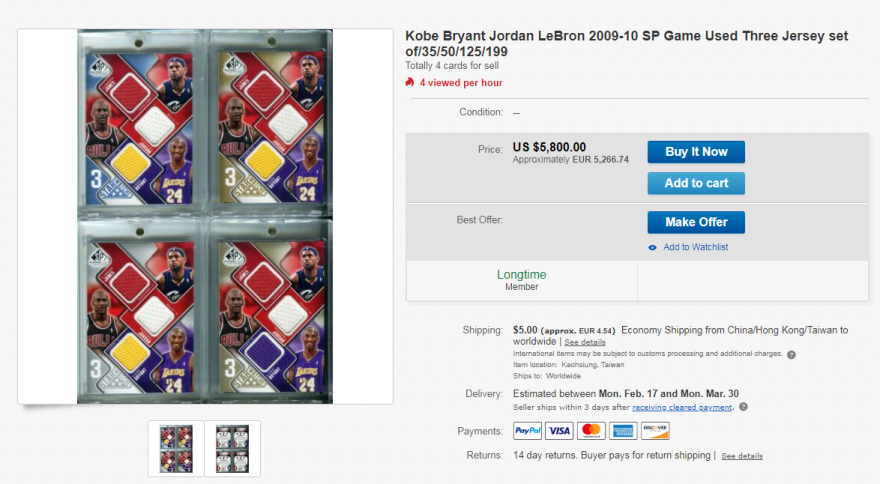The image size is (880, 484).
Task: Click the eye icon beside Add to Watchlist
Action: (x=652, y=247)
